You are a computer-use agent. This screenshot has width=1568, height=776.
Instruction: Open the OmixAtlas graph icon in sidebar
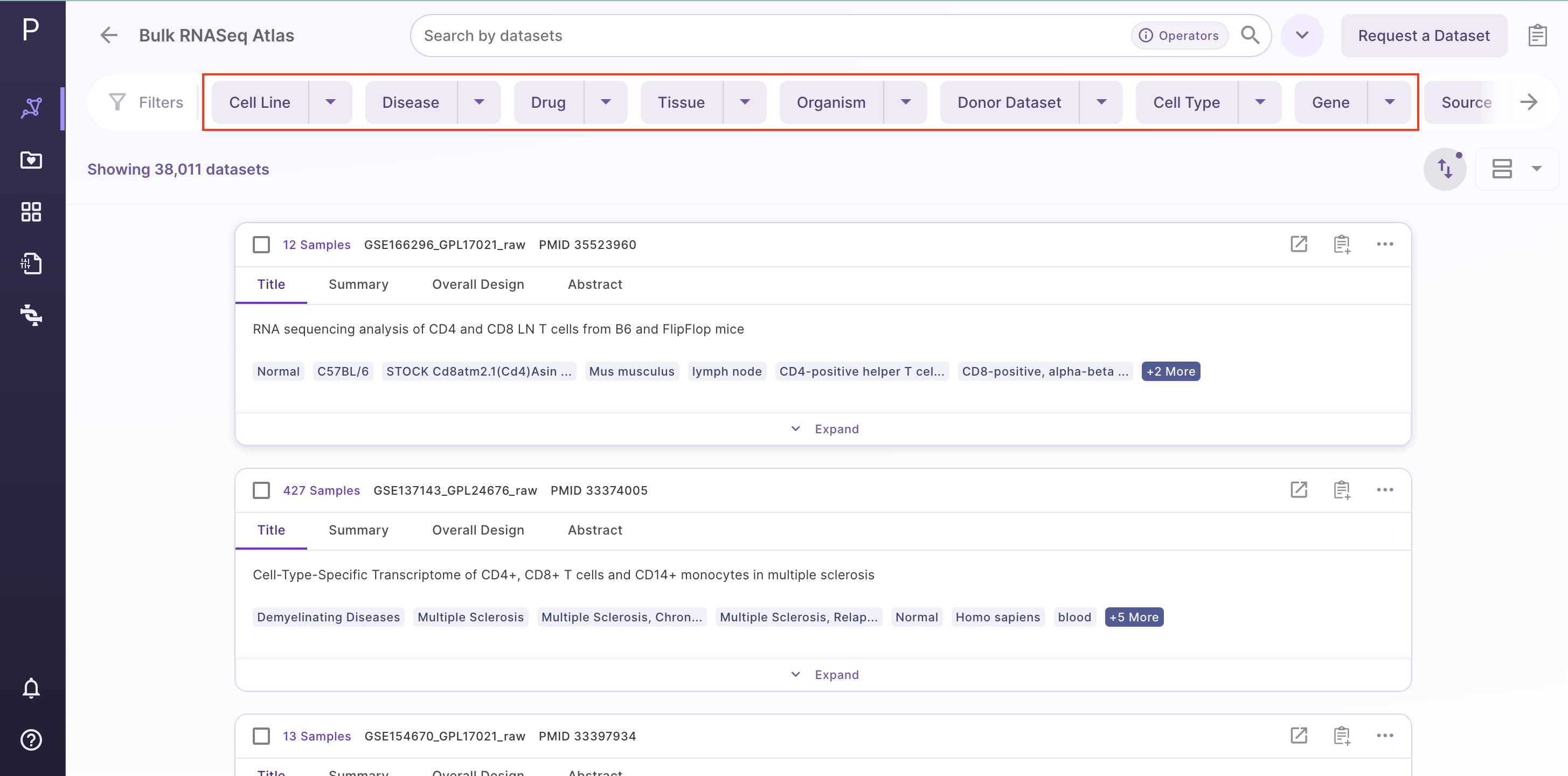pyautogui.click(x=31, y=108)
